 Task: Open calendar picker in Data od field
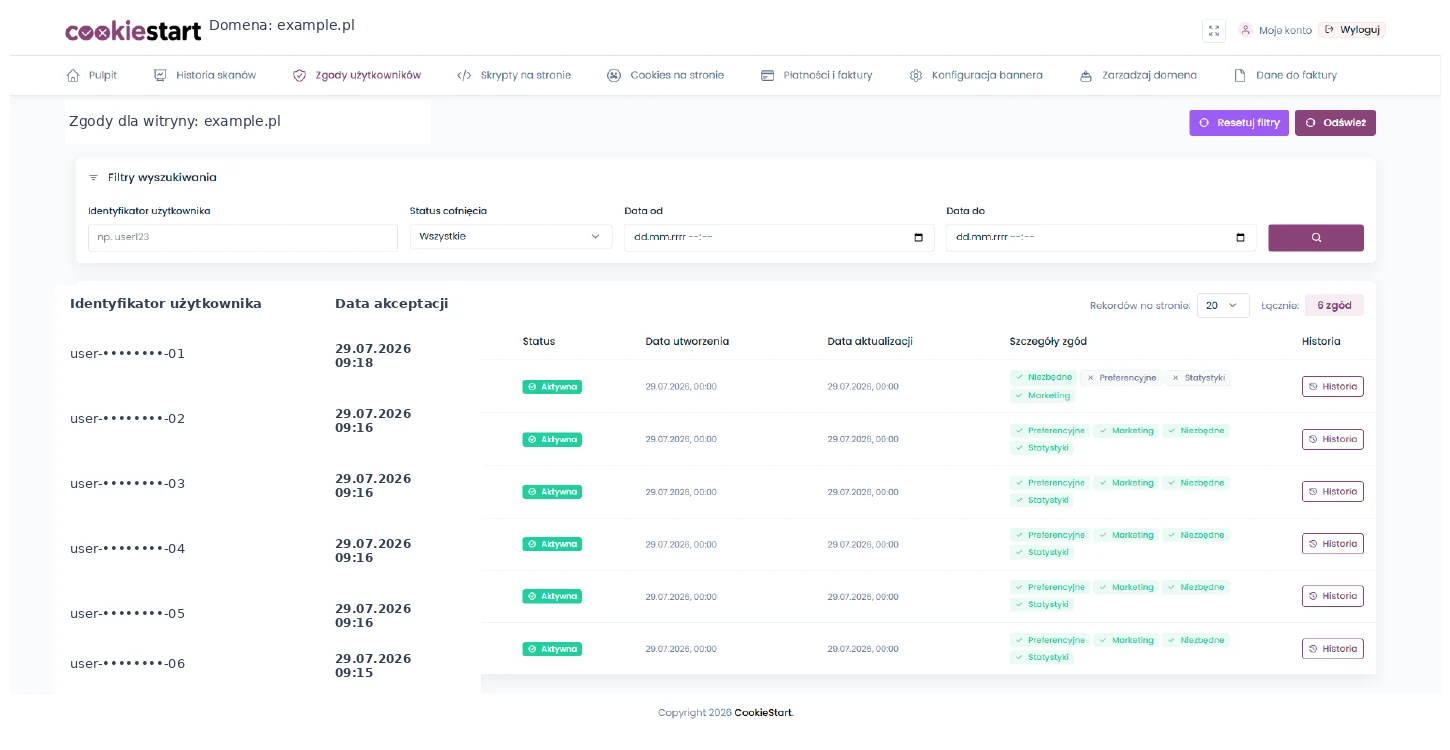919,237
